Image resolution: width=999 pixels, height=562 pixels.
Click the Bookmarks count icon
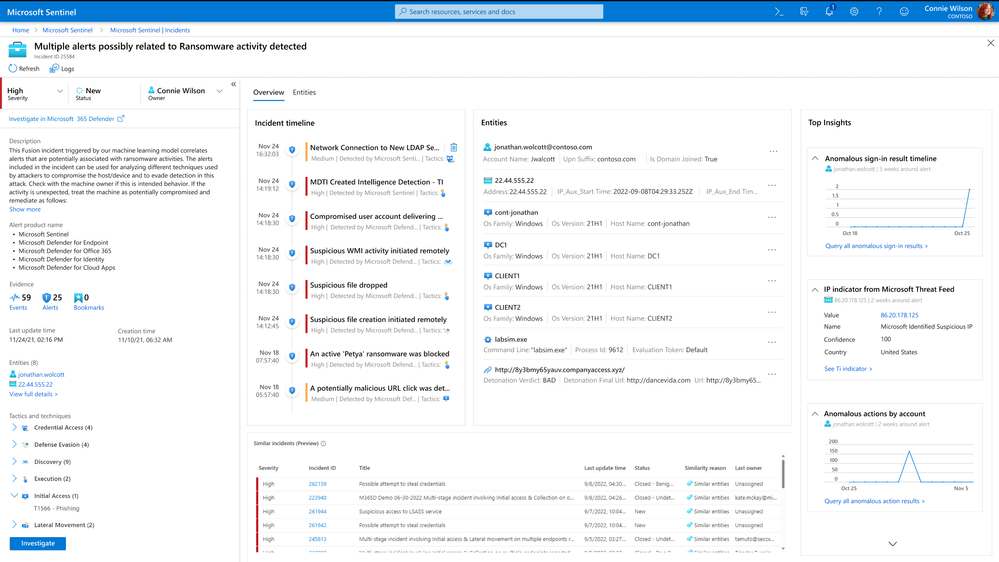[78, 298]
